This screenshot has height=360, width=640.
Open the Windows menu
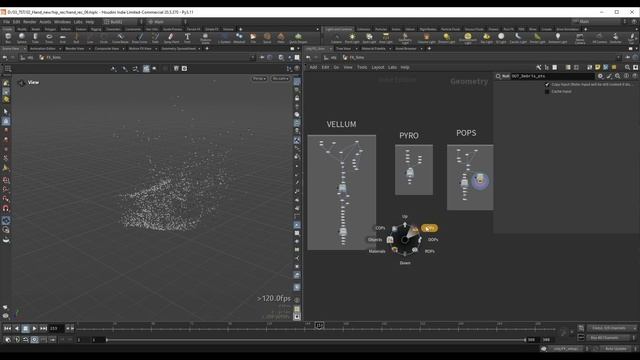[62, 22]
